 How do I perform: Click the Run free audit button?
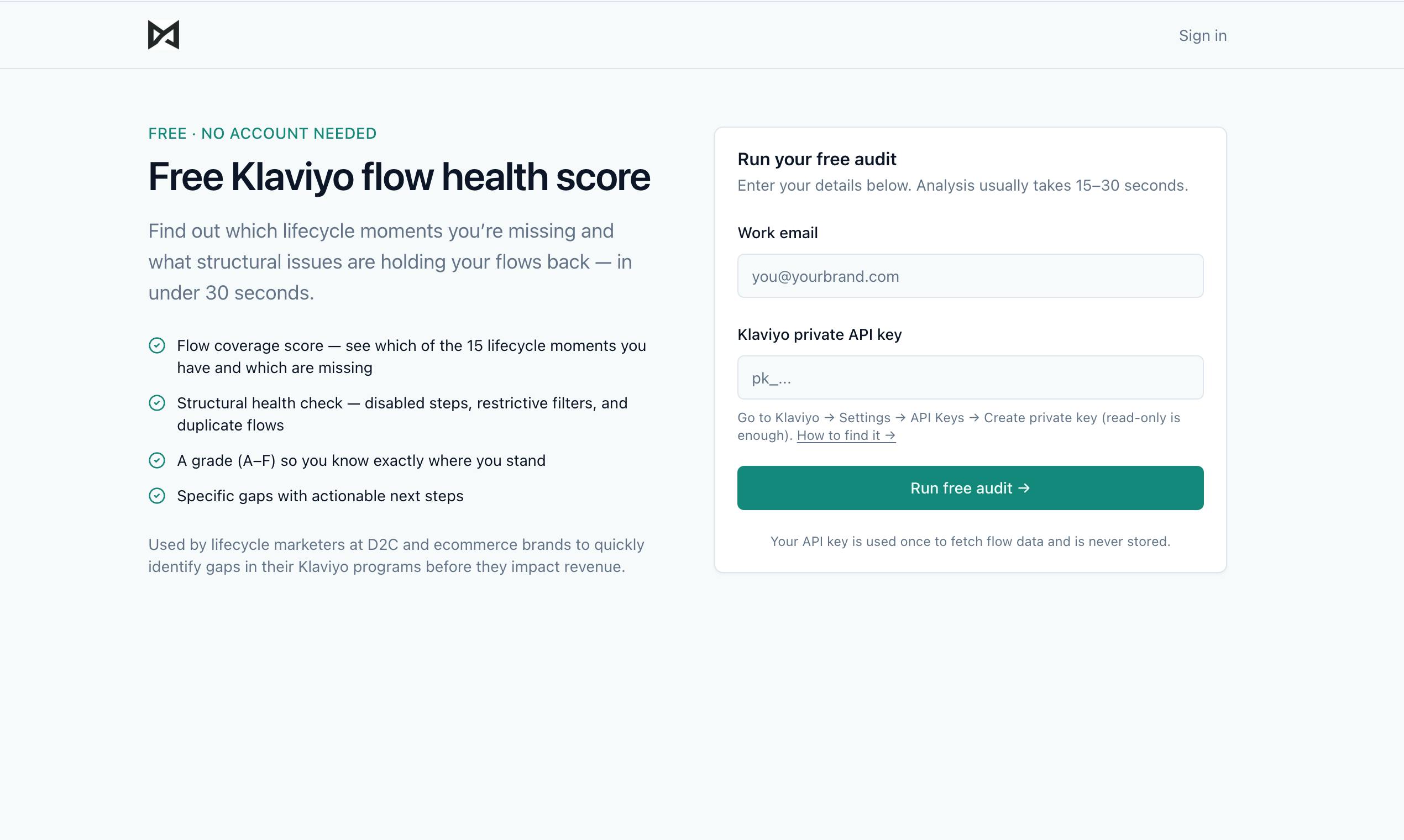pos(970,488)
